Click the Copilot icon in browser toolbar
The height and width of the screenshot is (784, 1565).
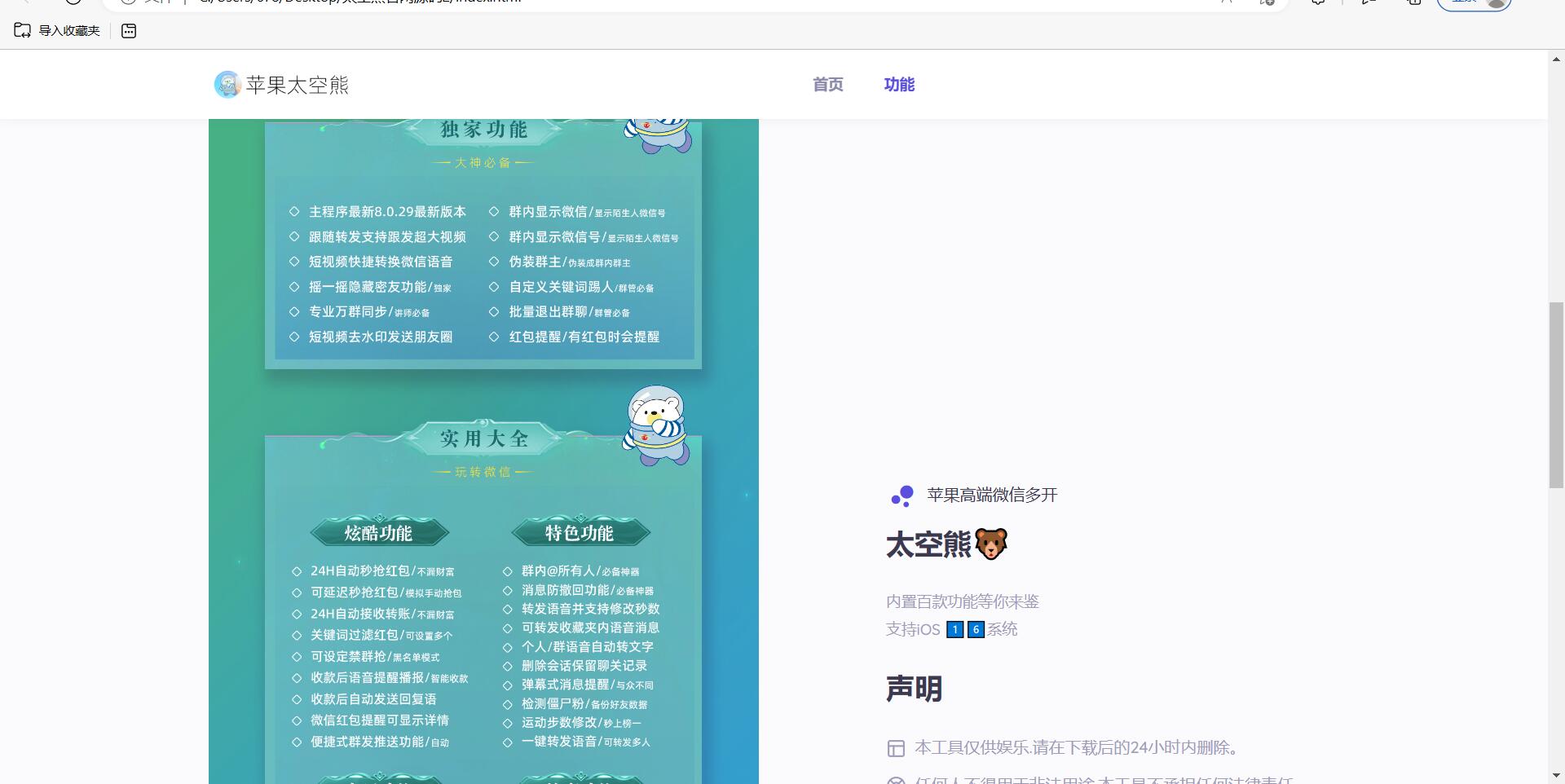tap(1318, 2)
